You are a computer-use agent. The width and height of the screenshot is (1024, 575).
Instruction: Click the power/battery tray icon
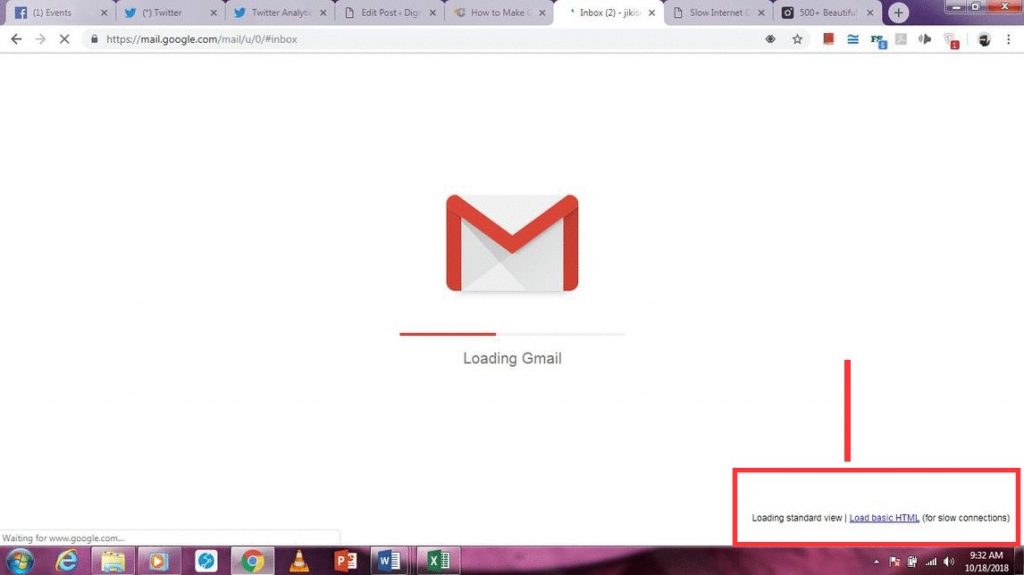(x=912, y=562)
